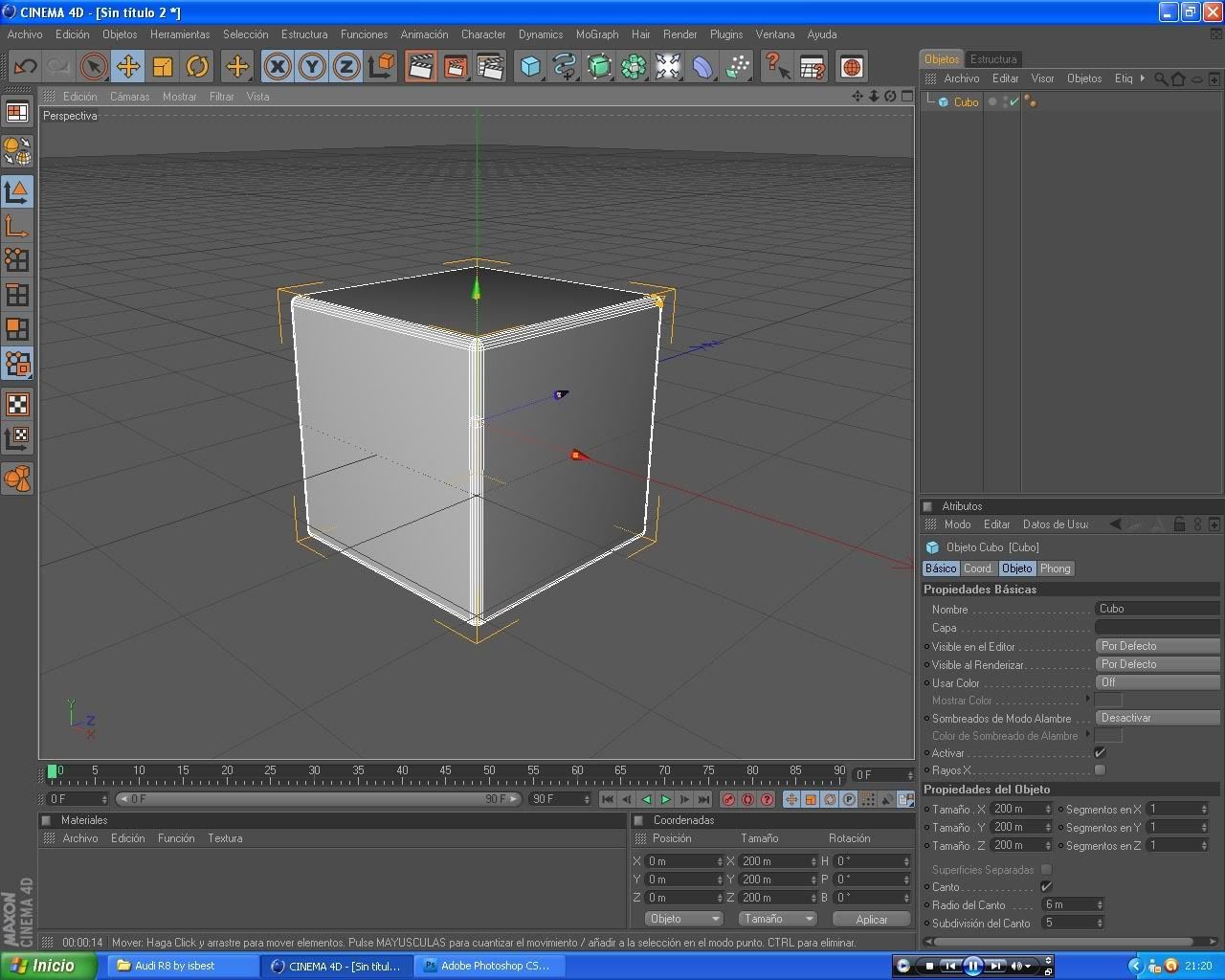Check the Superficies Separadas box
The image size is (1225, 980).
(x=1046, y=869)
